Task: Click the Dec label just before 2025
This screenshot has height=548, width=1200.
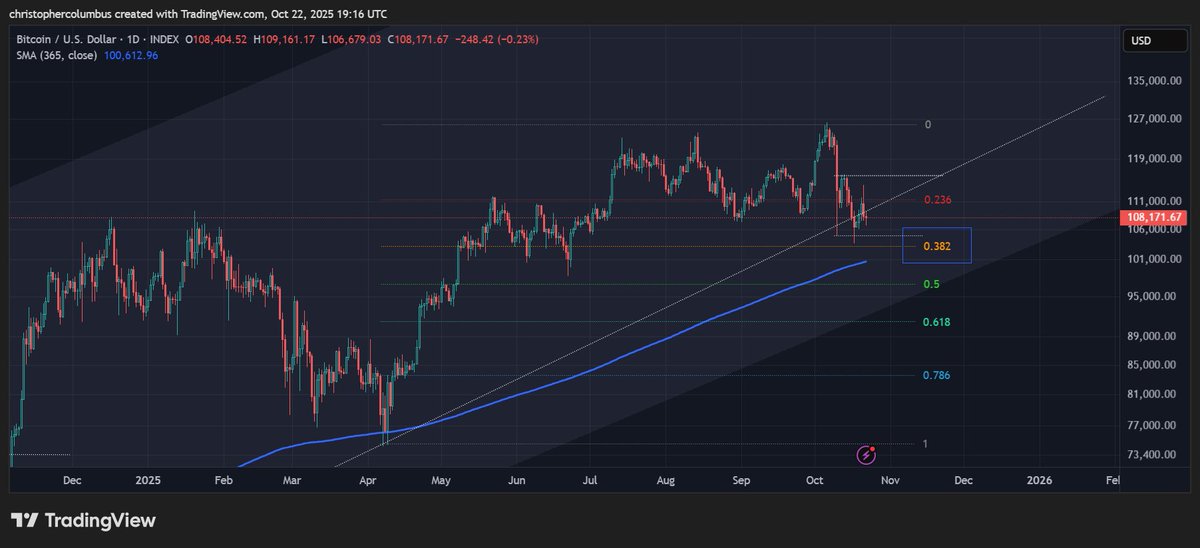Action: point(72,480)
